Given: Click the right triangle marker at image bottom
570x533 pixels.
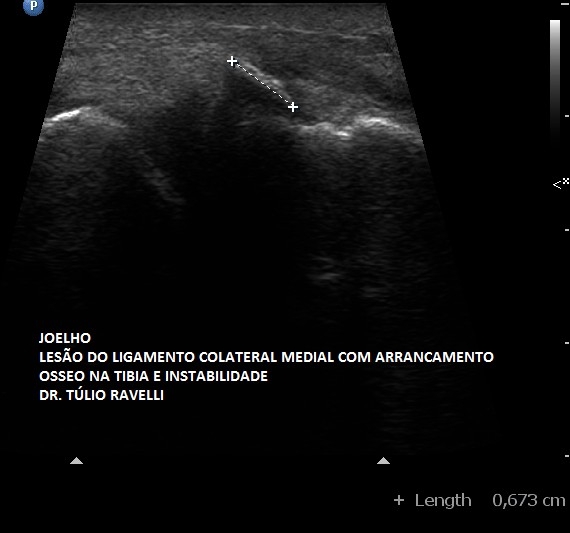Looking at the screenshot, I should click(383, 461).
